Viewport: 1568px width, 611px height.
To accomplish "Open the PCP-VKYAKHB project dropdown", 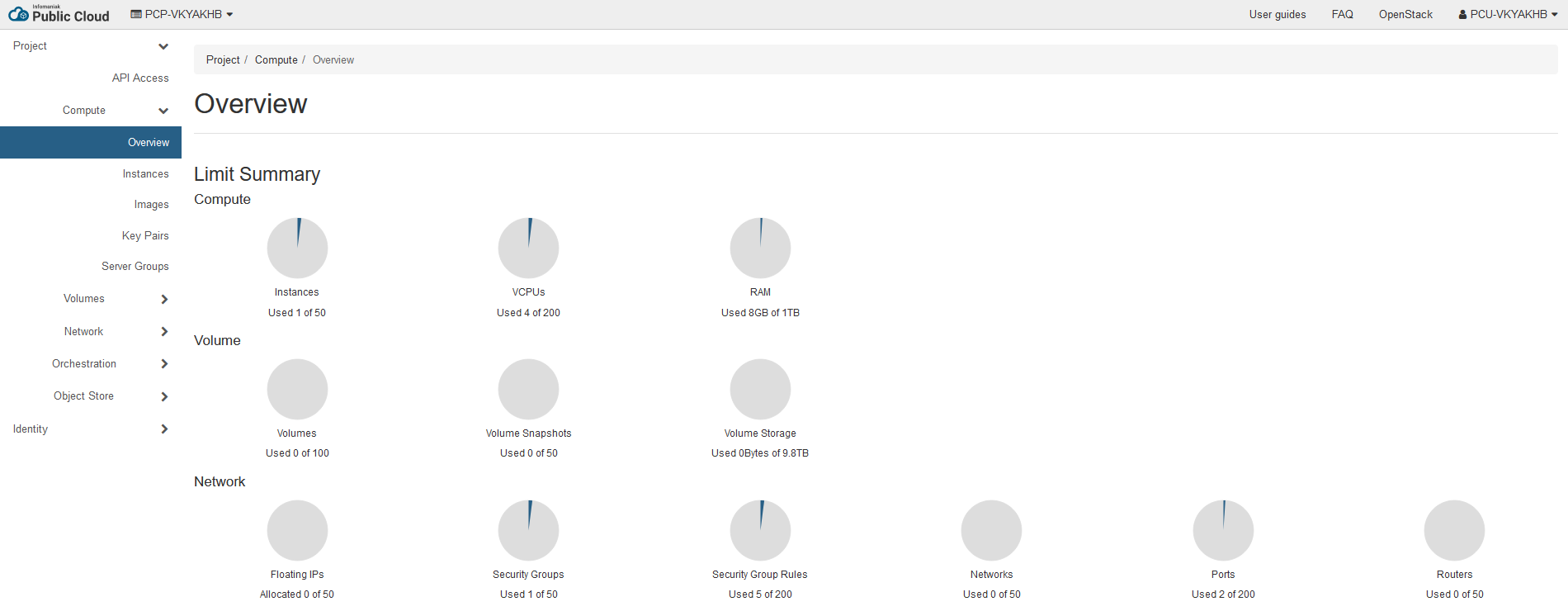I will pos(182,14).
